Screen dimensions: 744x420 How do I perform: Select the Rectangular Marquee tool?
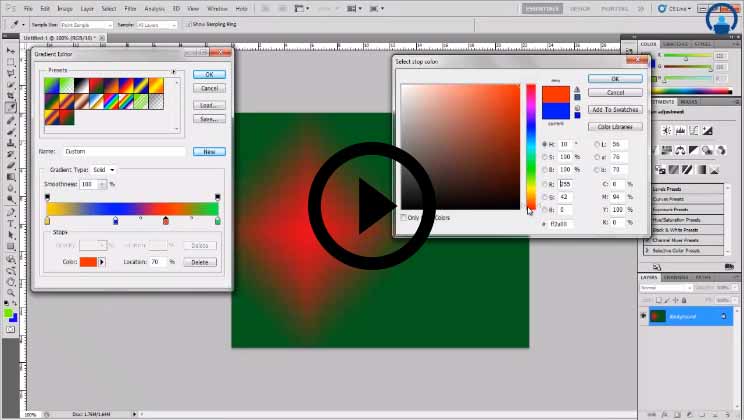click(10, 62)
